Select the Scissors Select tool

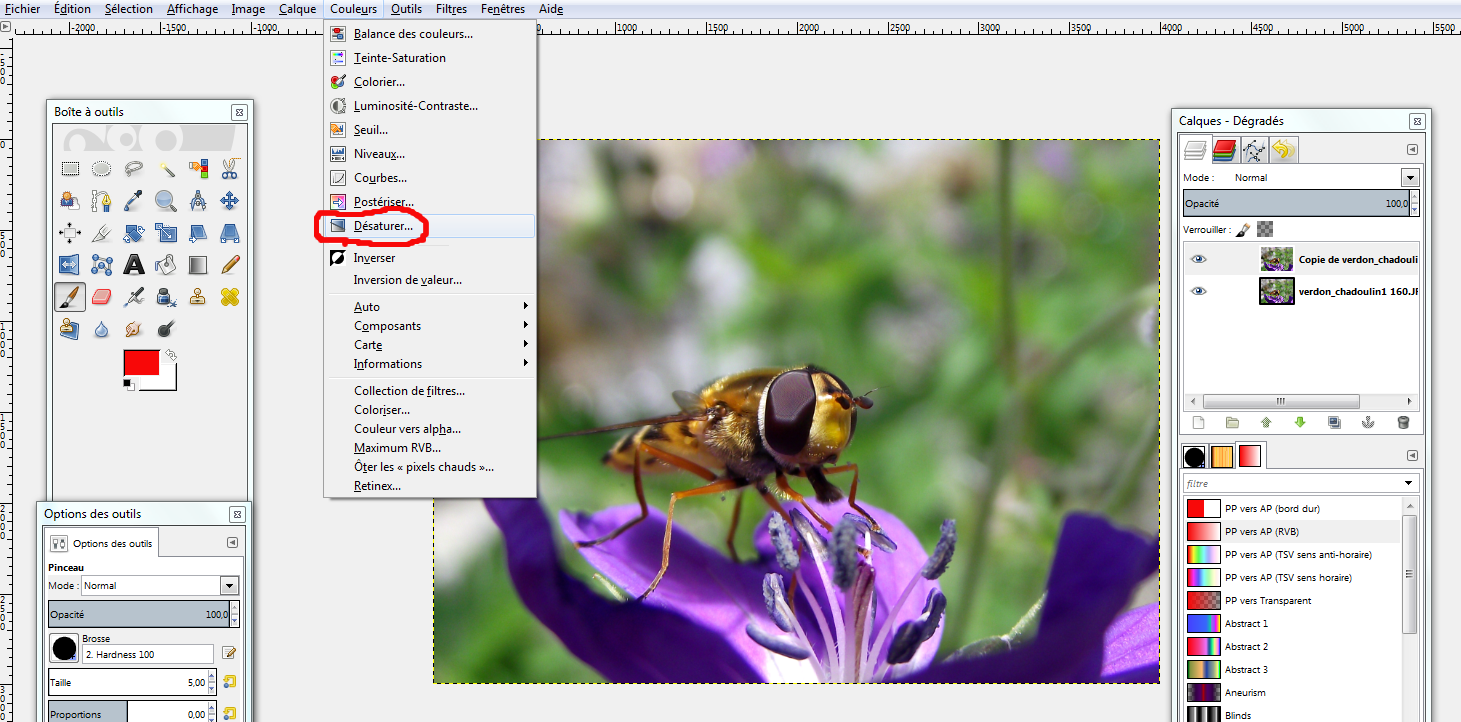pos(230,169)
